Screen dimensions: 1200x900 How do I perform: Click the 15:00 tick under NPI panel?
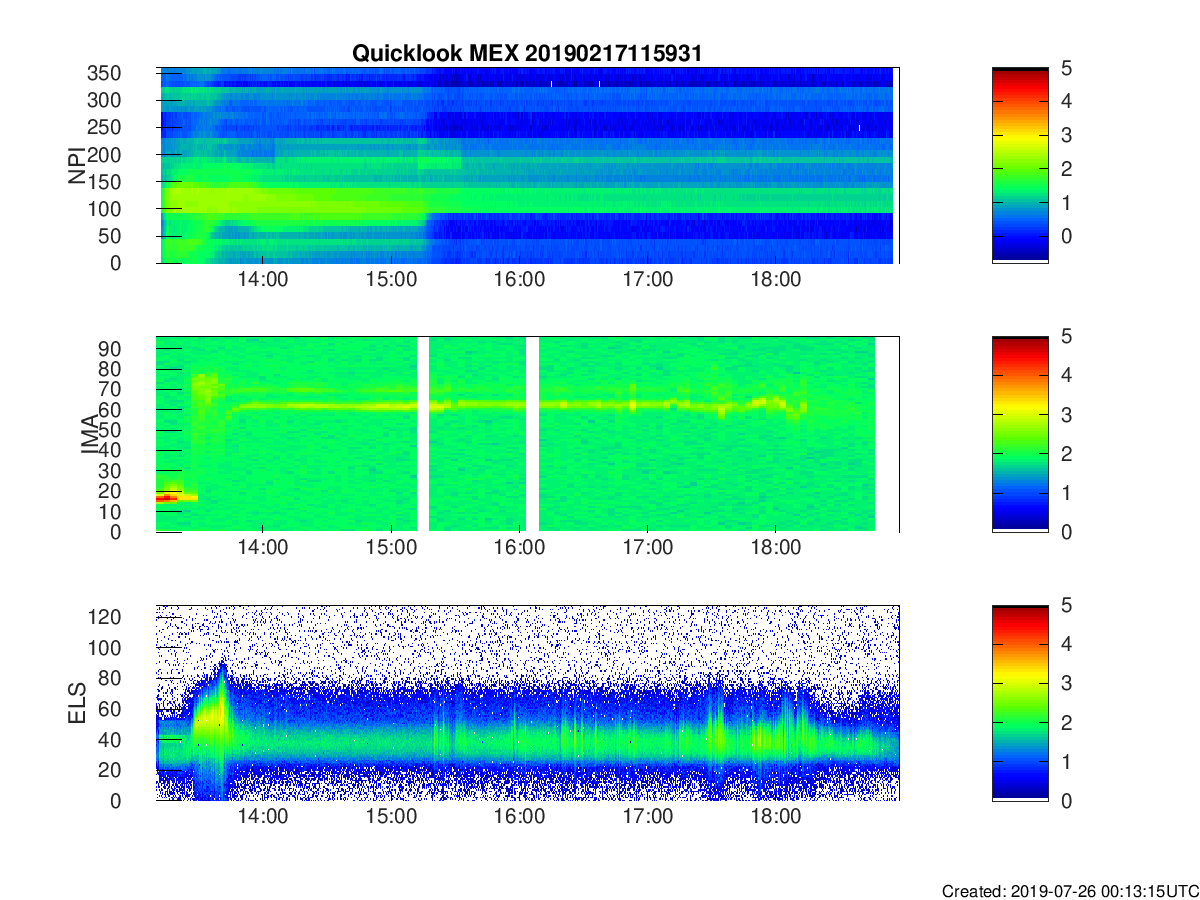pos(391,279)
